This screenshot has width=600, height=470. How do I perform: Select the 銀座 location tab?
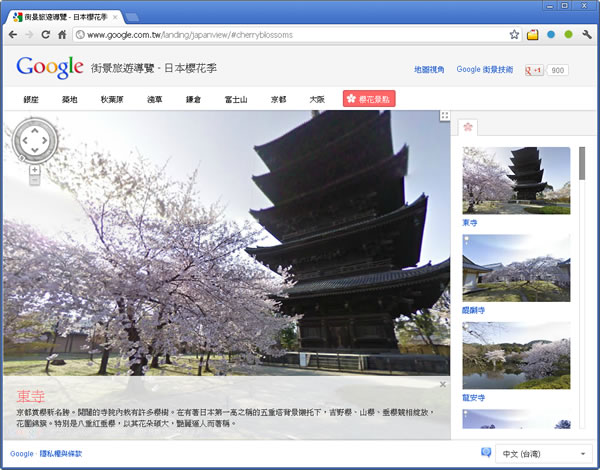click(31, 99)
